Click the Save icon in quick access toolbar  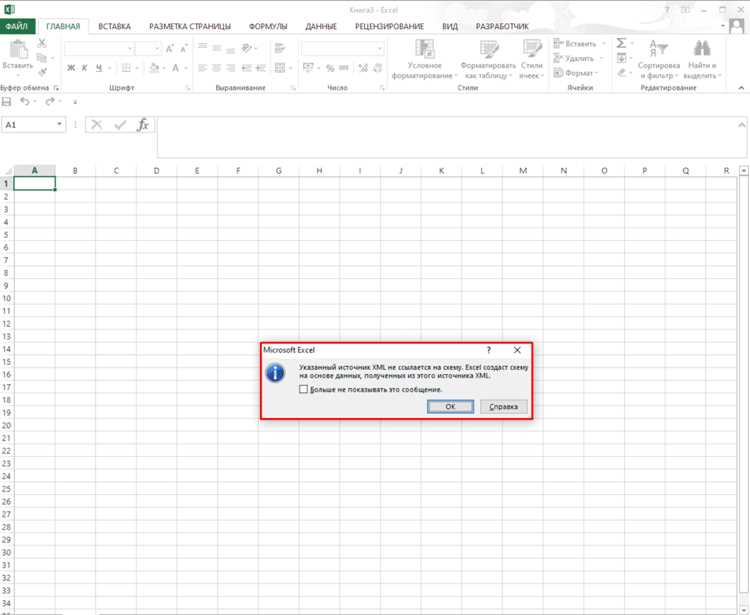click(x=7, y=101)
